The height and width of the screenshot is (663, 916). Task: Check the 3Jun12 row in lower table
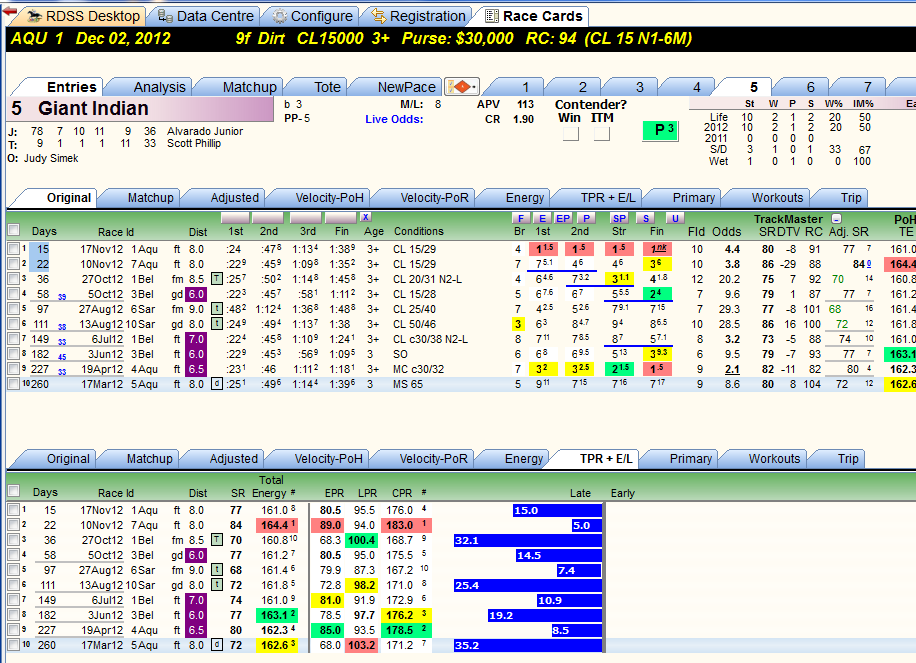[x=14, y=615]
